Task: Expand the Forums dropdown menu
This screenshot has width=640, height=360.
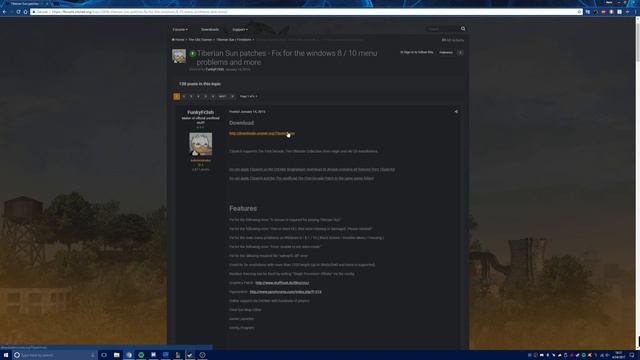Action: click(x=180, y=29)
